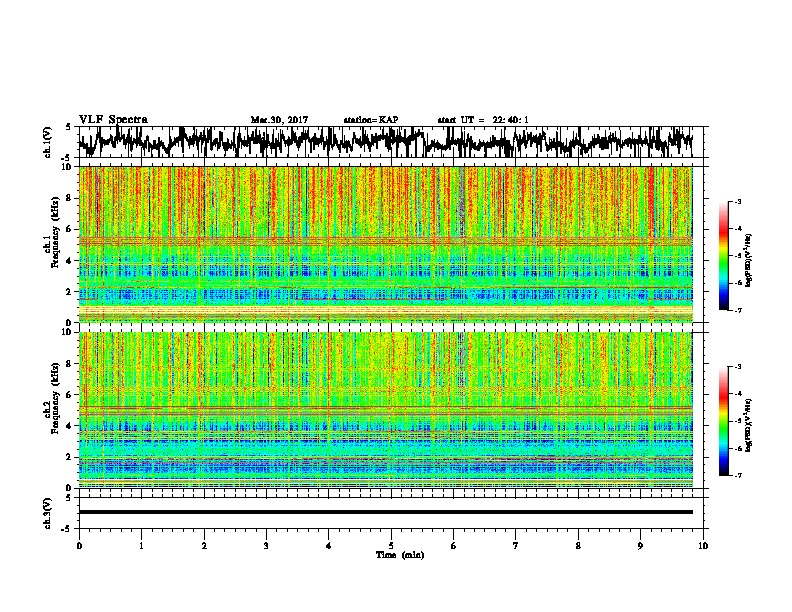
Task: Click the "-3" tick on ch.1 colorbar
Action: click(x=738, y=202)
